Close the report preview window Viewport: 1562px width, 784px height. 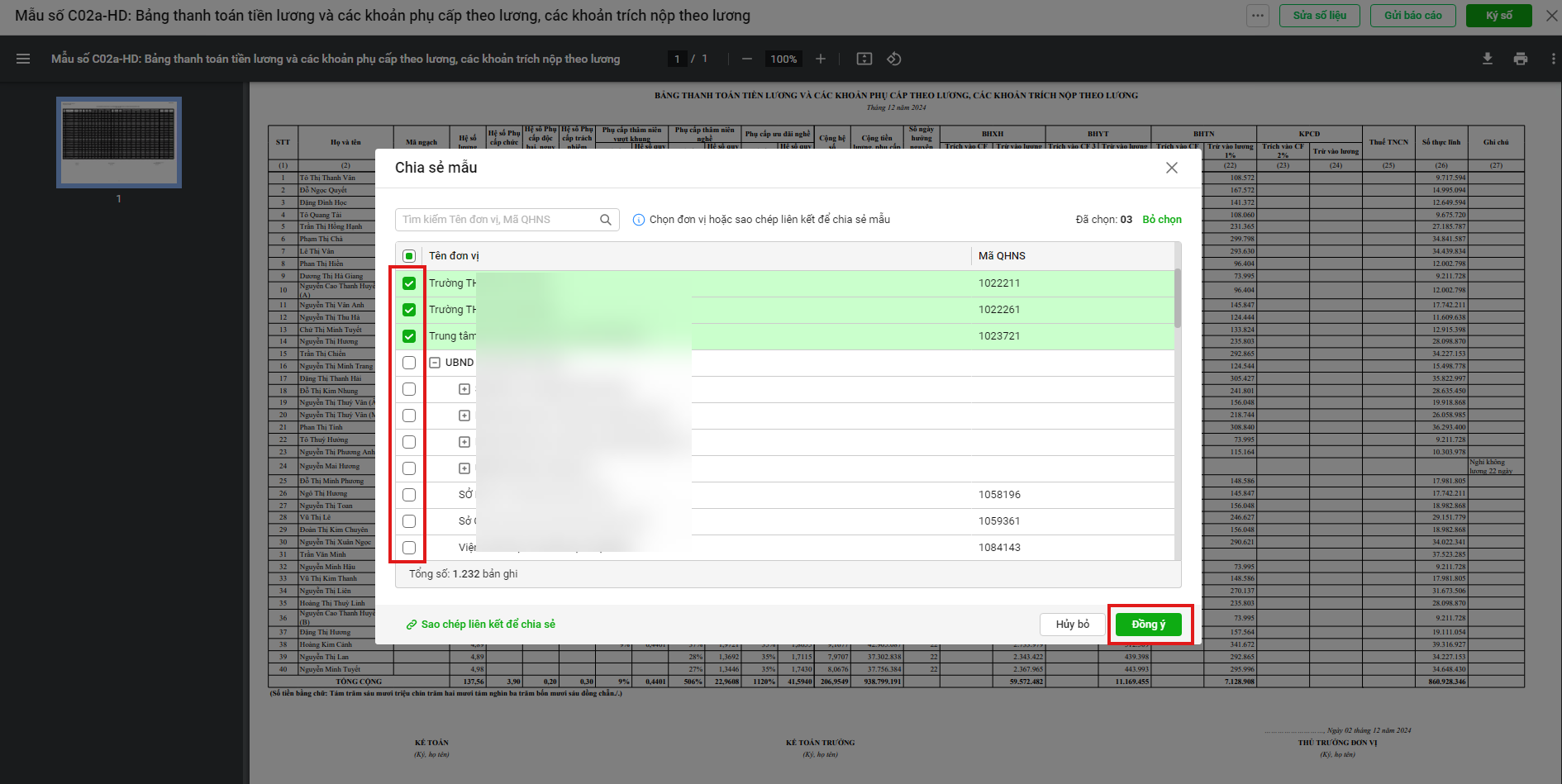pyautogui.click(x=1552, y=16)
